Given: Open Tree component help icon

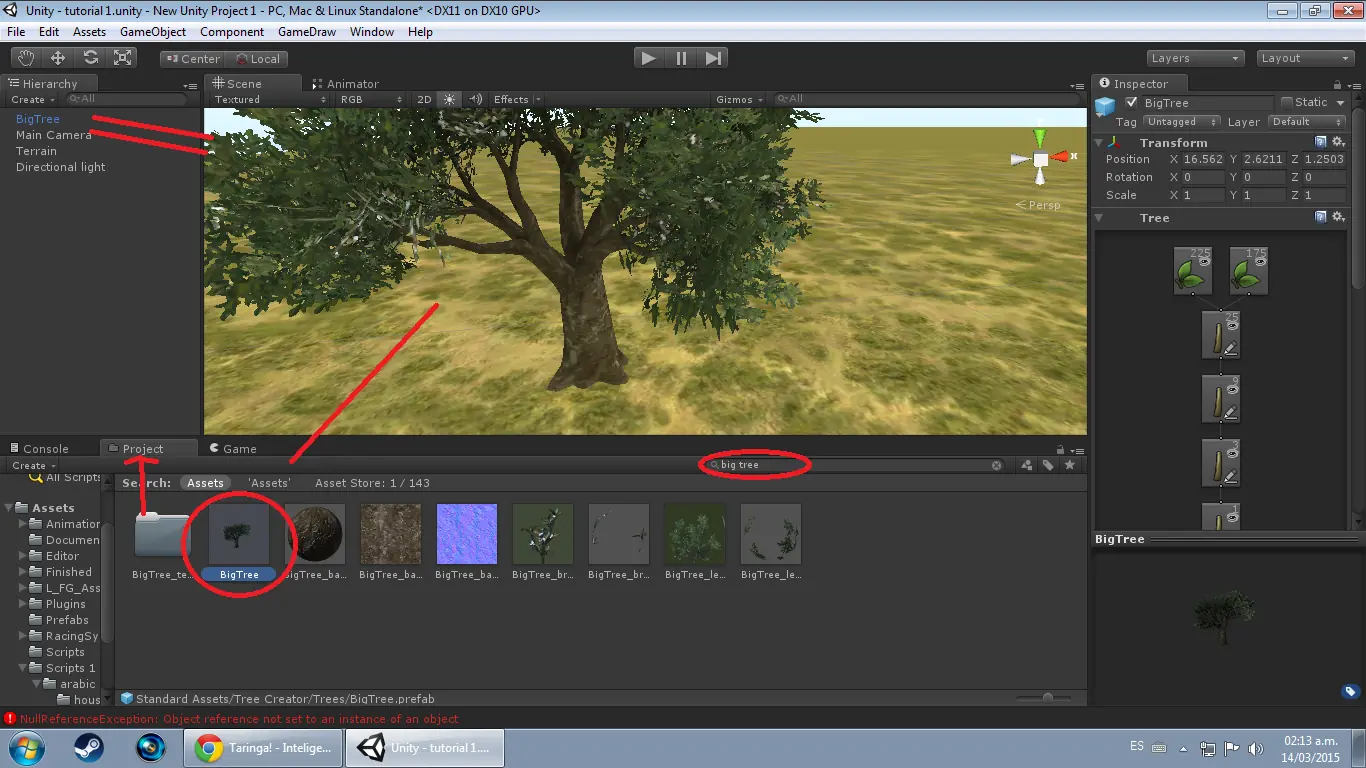Looking at the screenshot, I should pyautogui.click(x=1321, y=216).
